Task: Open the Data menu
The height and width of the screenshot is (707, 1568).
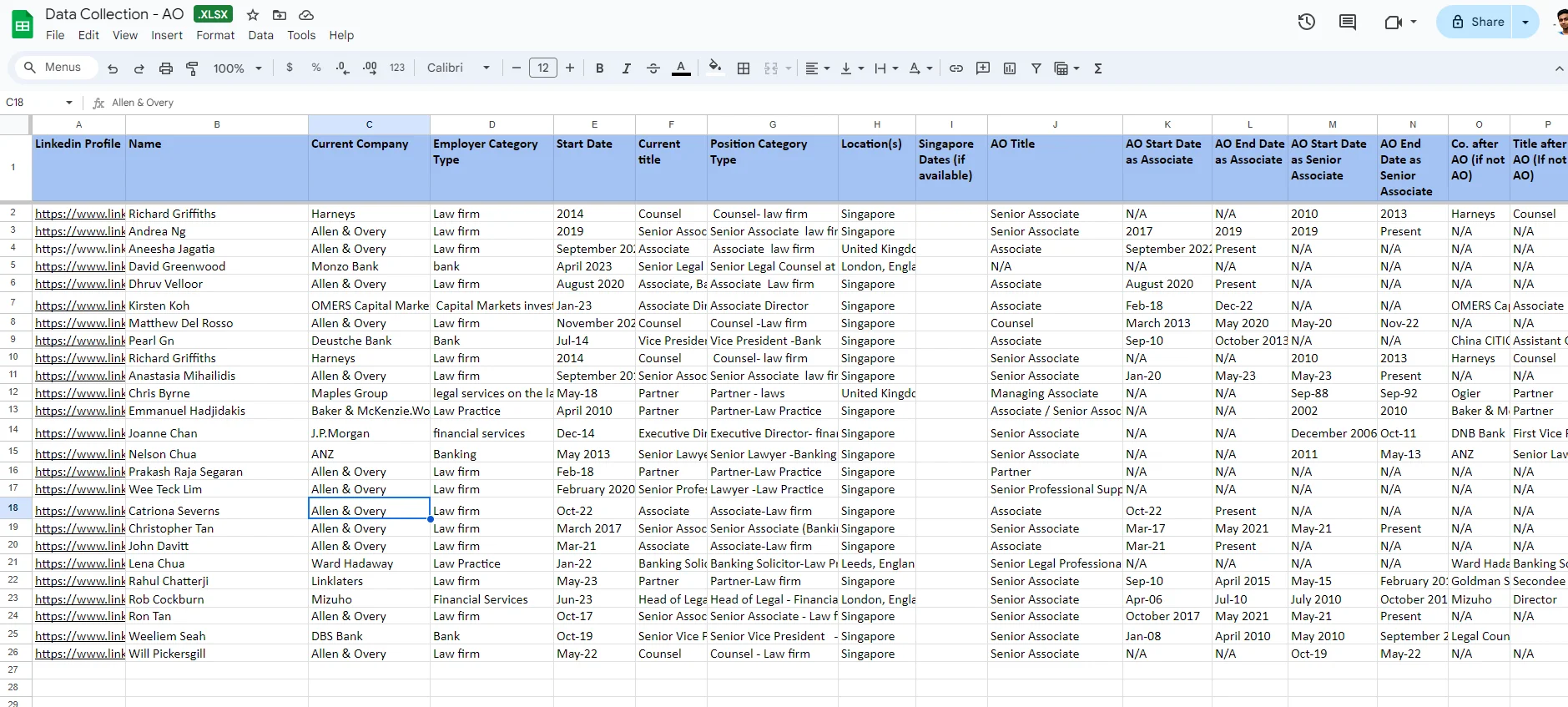Action: [260, 35]
